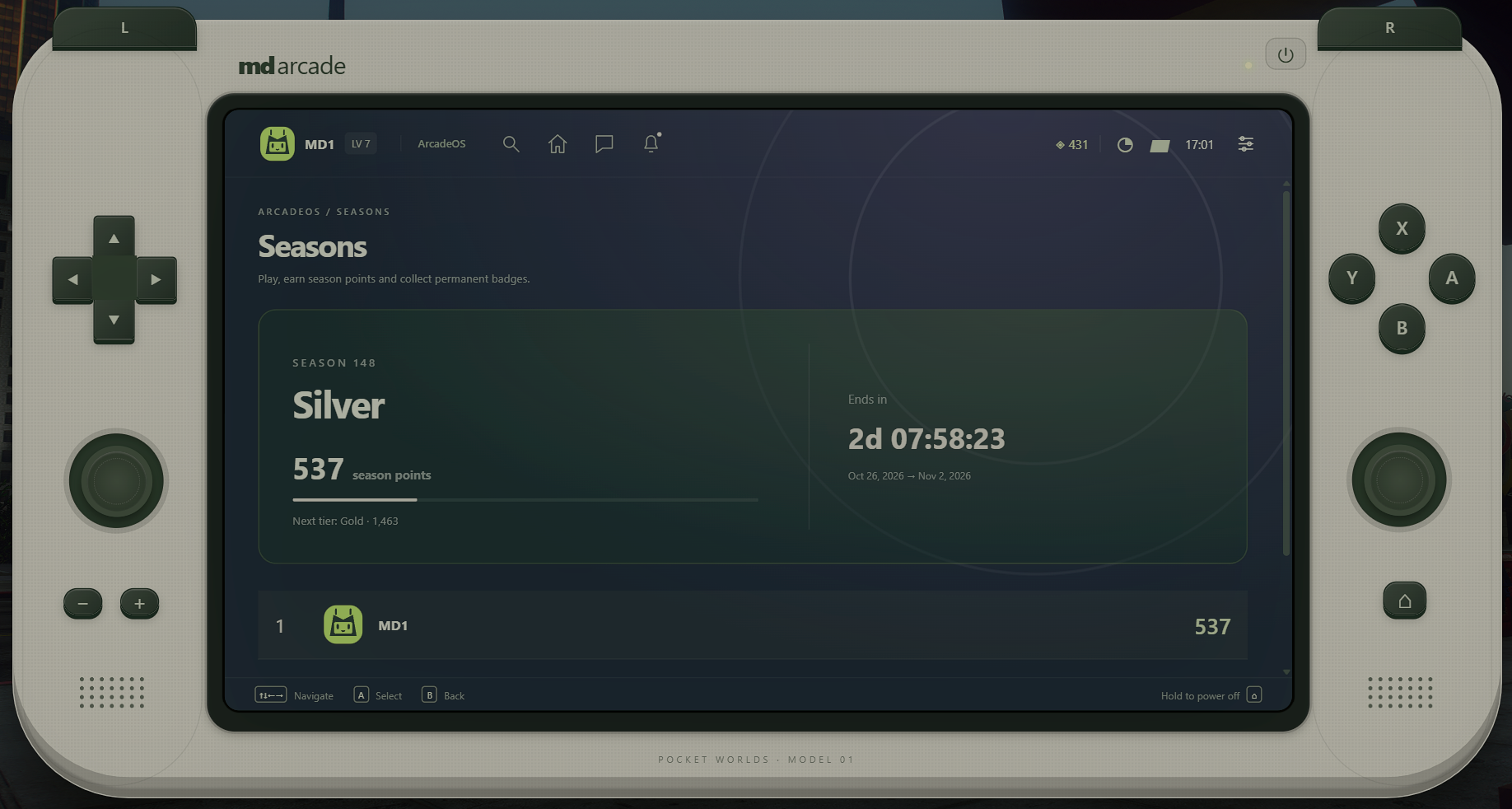
Task: Click the left analog stick
Action: click(x=116, y=481)
